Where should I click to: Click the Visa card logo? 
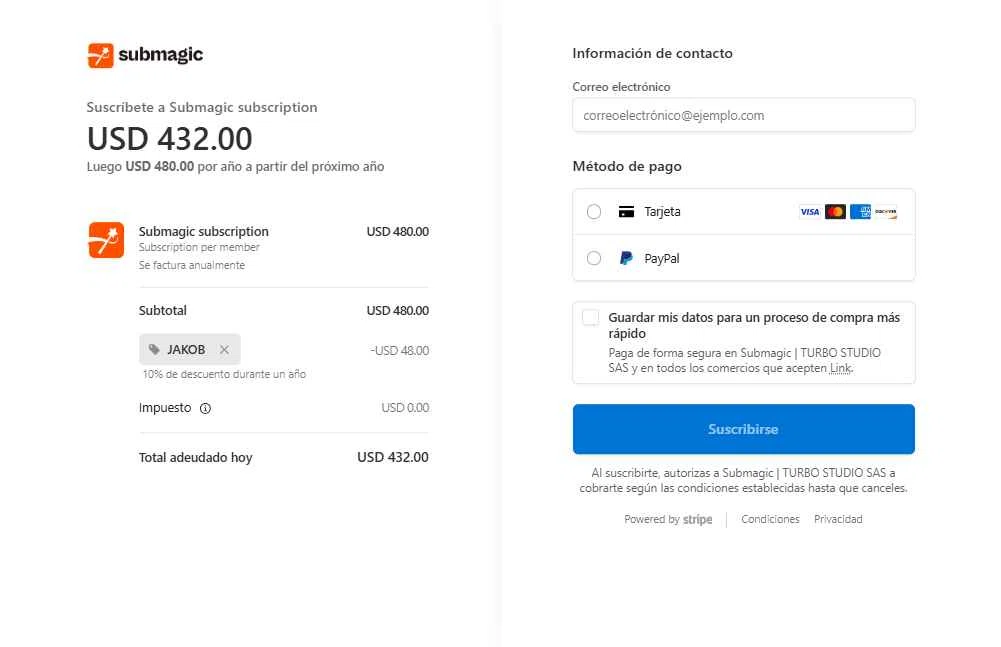tap(809, 212)
